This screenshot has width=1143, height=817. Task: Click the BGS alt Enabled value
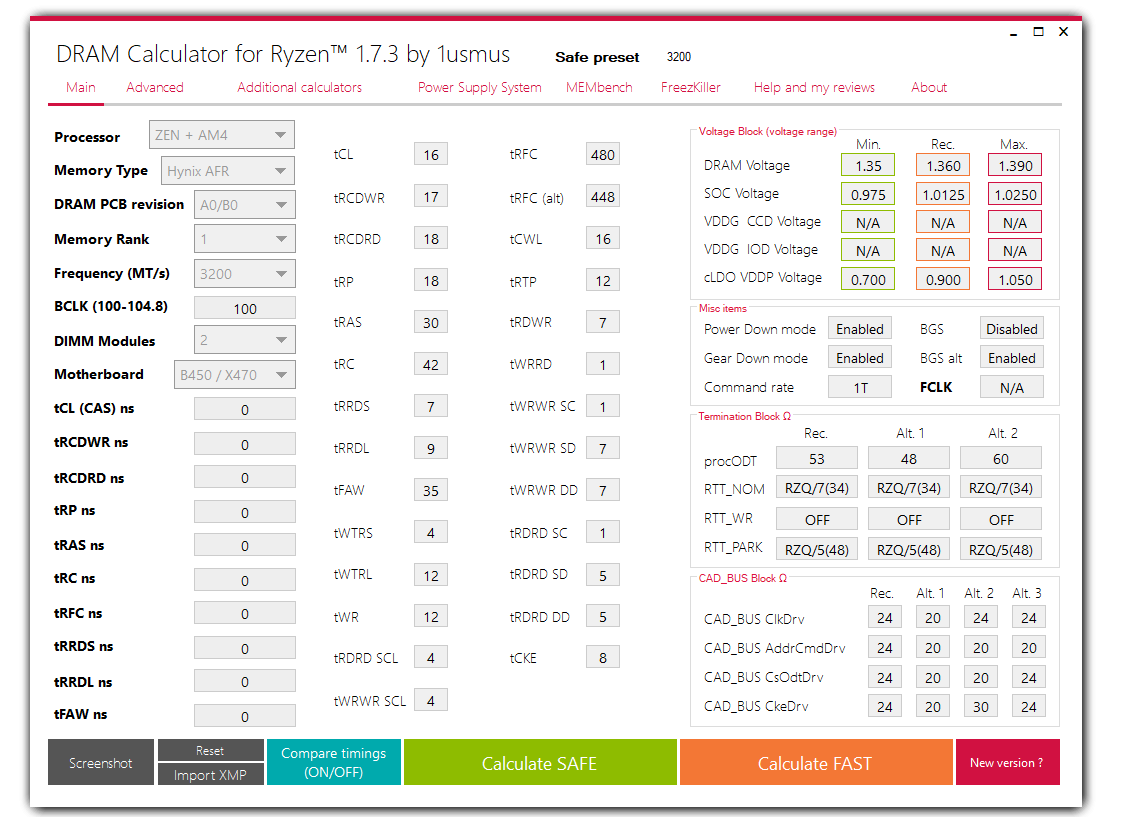(1011, 358)
